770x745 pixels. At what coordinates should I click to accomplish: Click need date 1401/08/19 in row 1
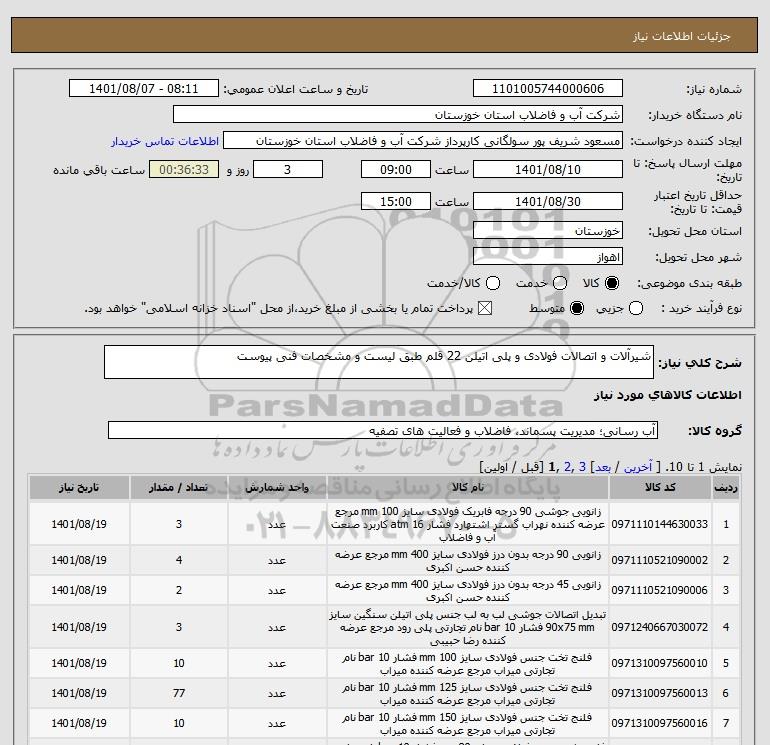tap(79, 524)
